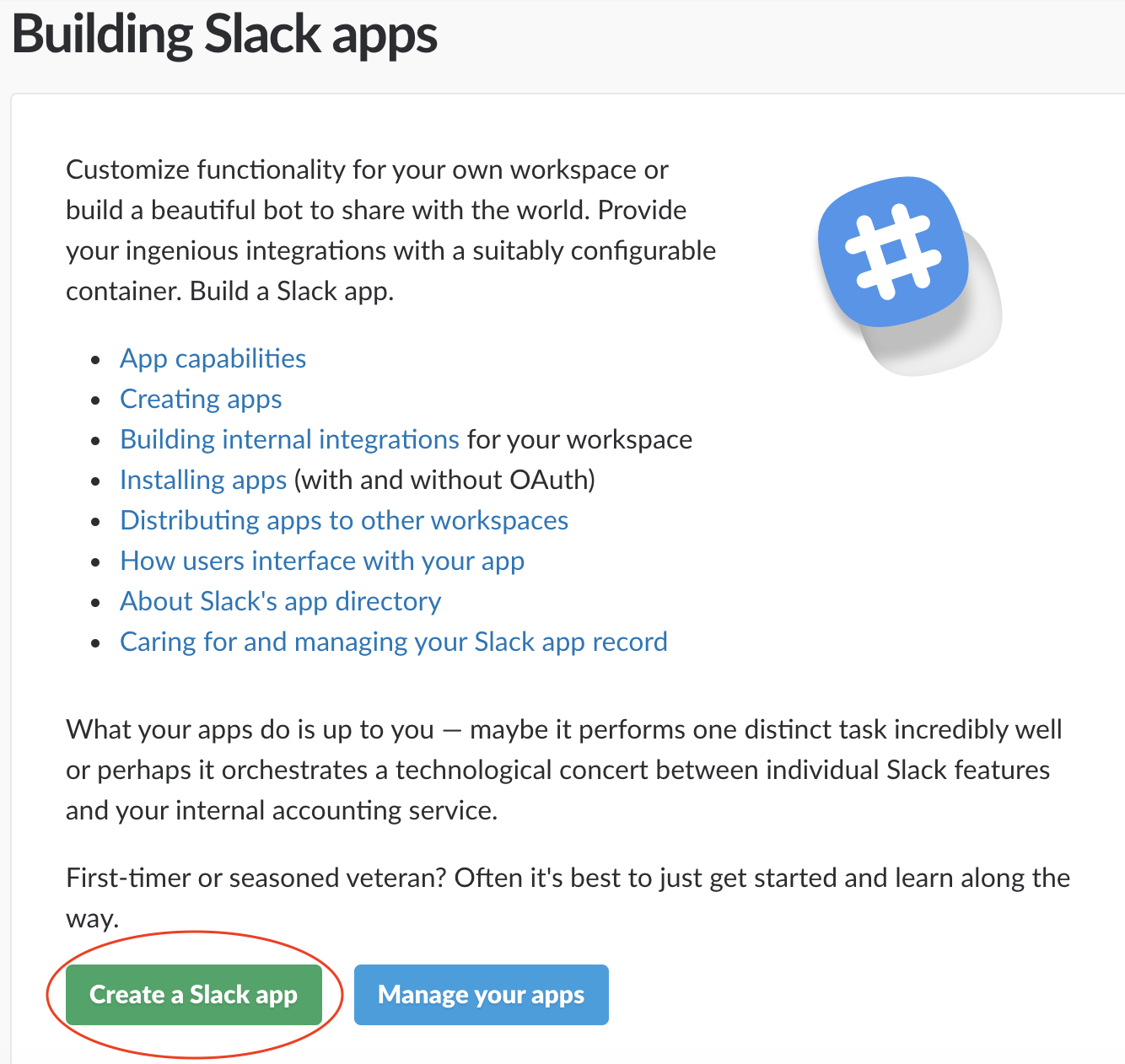The width and height of the screenshot is (1125, 1064).
Task: Click the Customize functionality intro paragraph
Action: (391, 230)
